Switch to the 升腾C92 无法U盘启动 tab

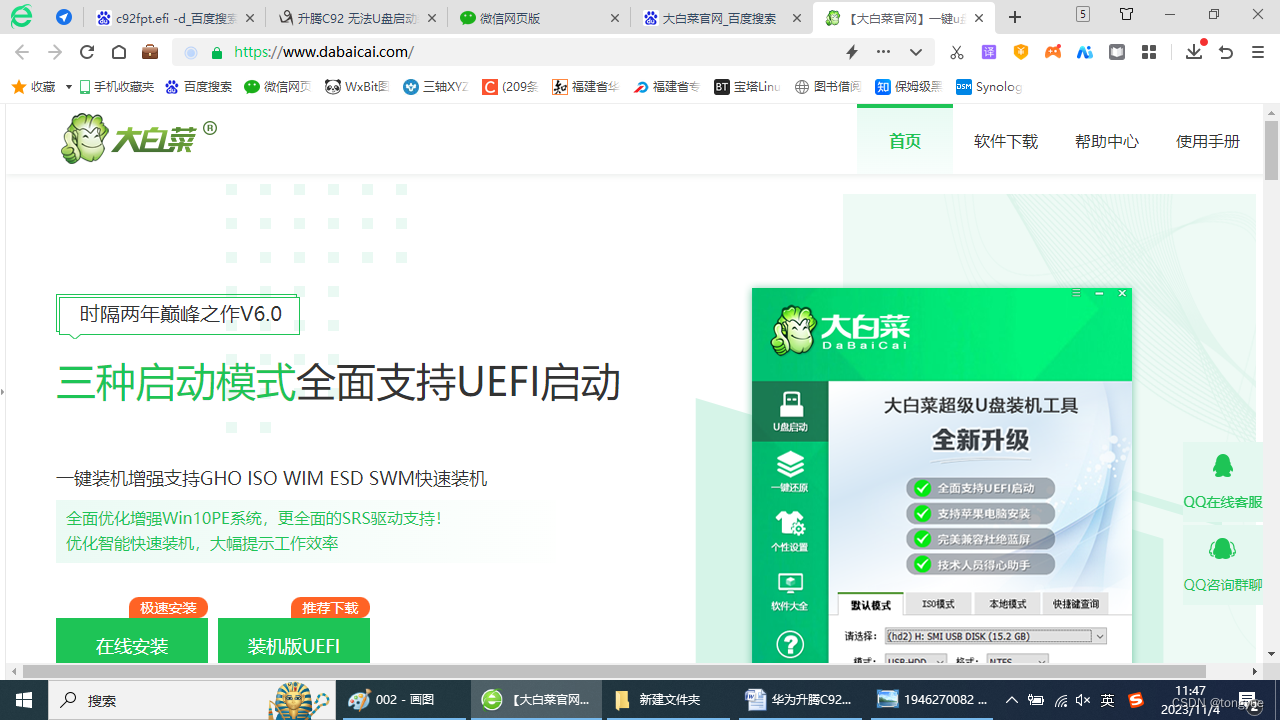coord(356,18)
